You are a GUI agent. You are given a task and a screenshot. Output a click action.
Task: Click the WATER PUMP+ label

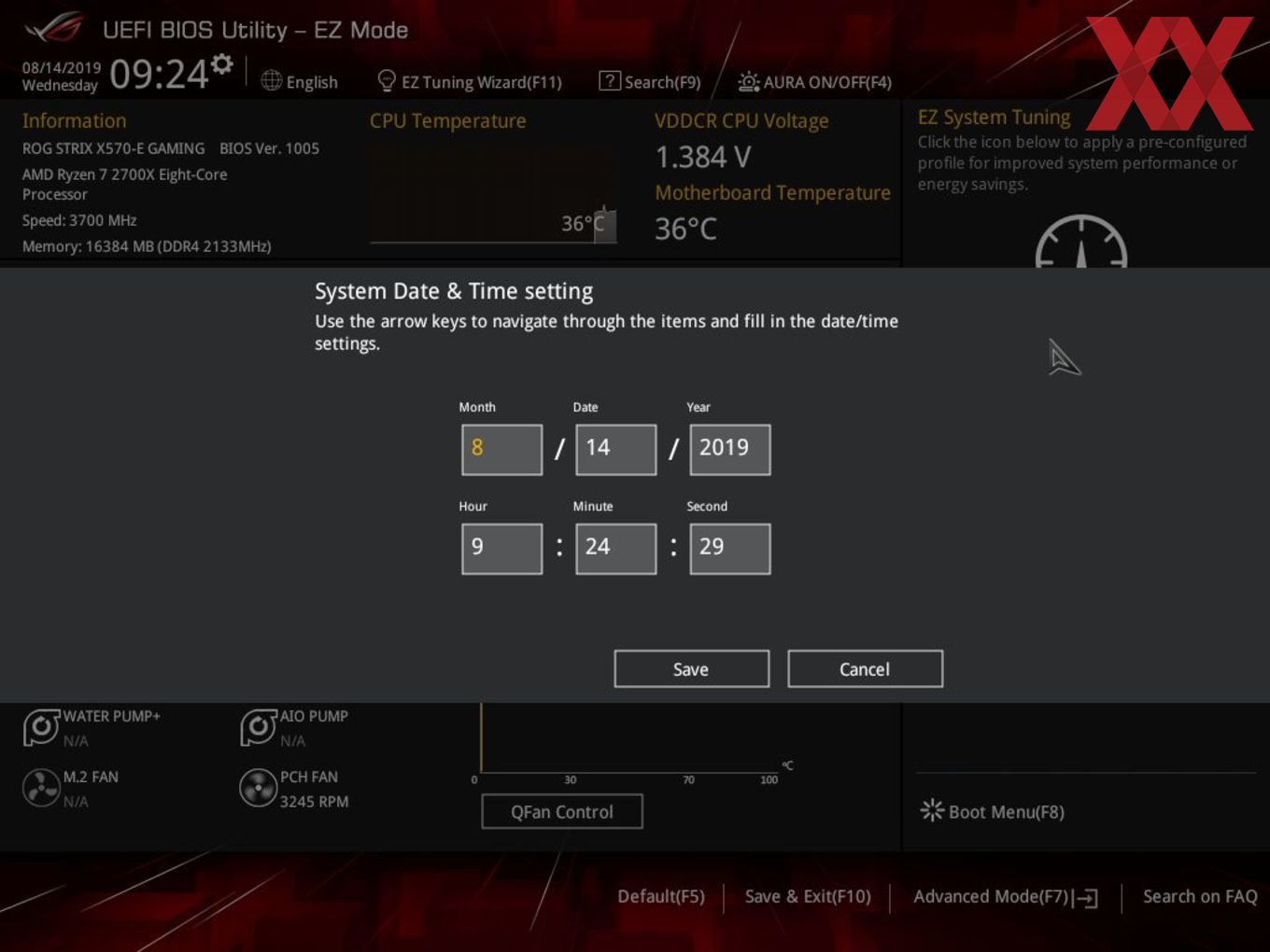pyautogui.click(x=112, y=716)
